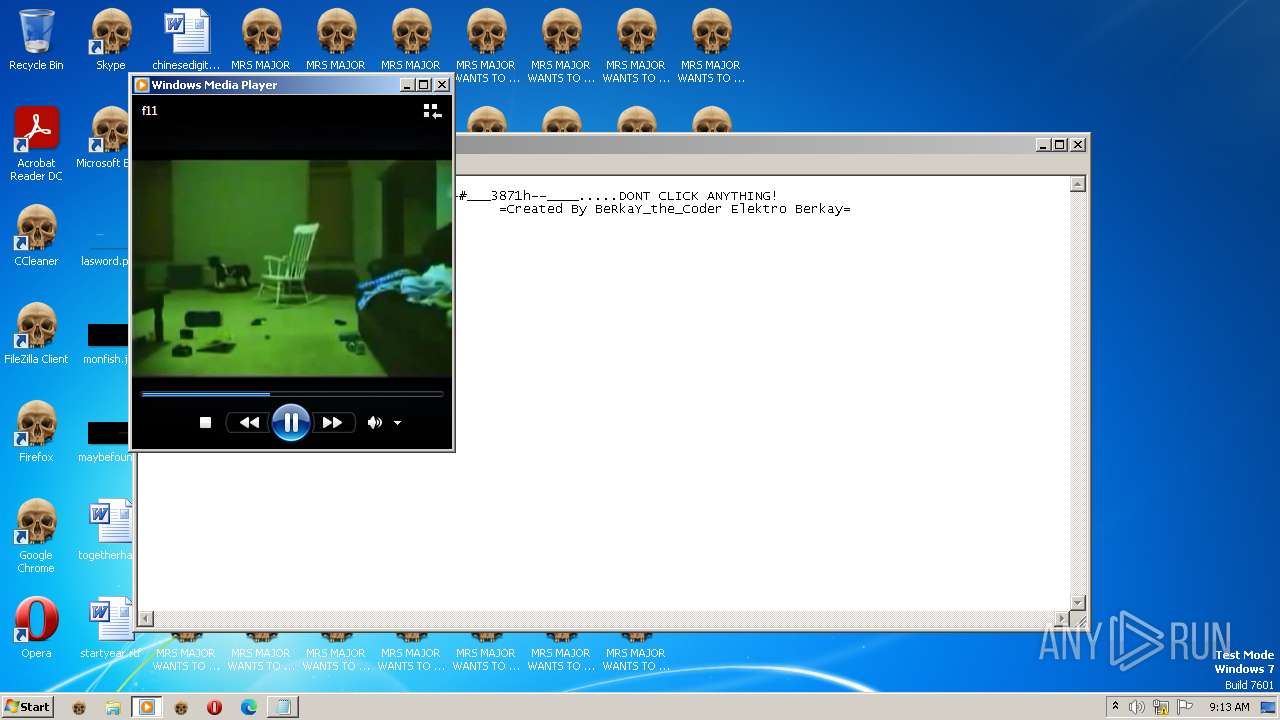Click the Windows Media Player taskbar button
The height and width of the screenshot is (720, 1280).
[147, 707]
